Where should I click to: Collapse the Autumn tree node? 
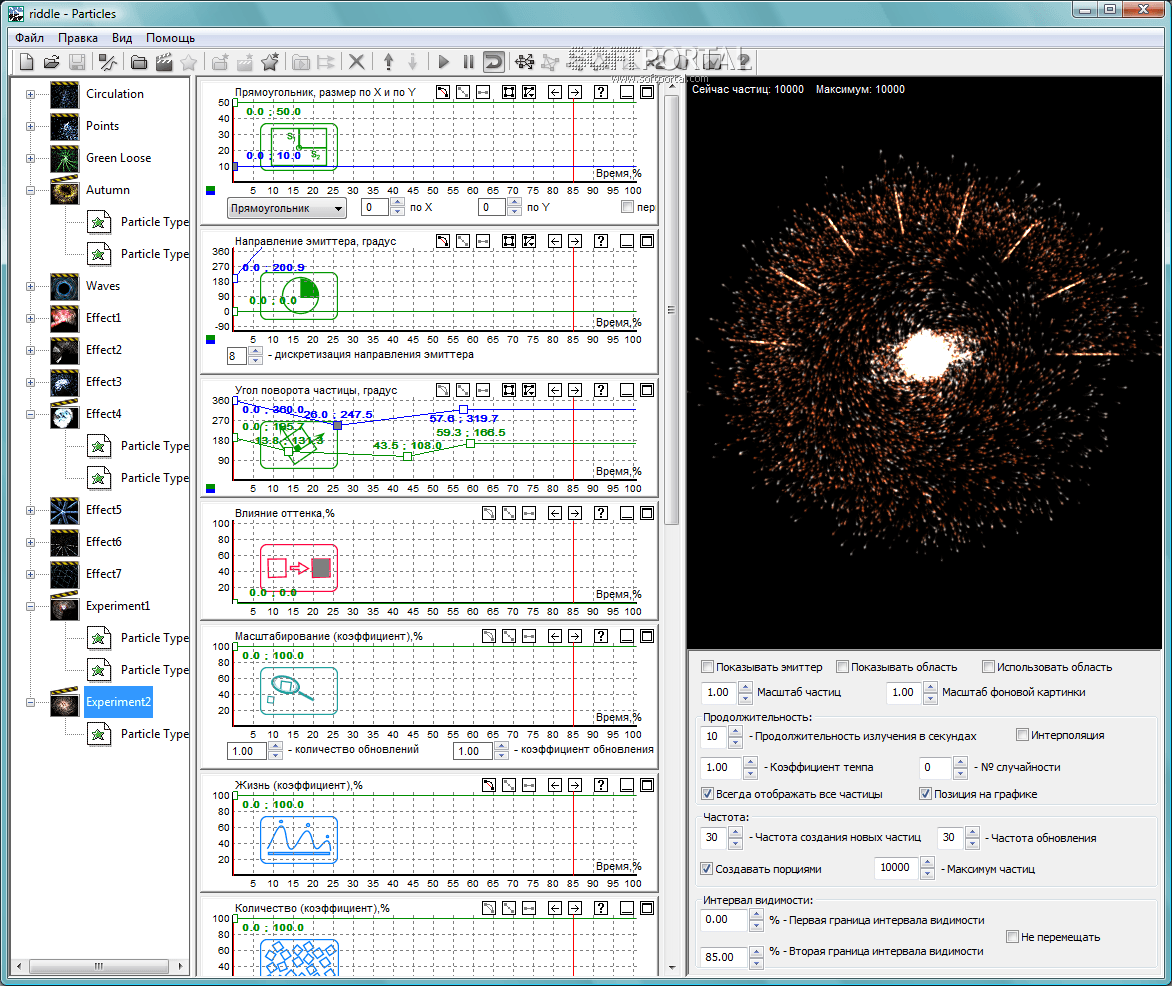coord(30,190)
